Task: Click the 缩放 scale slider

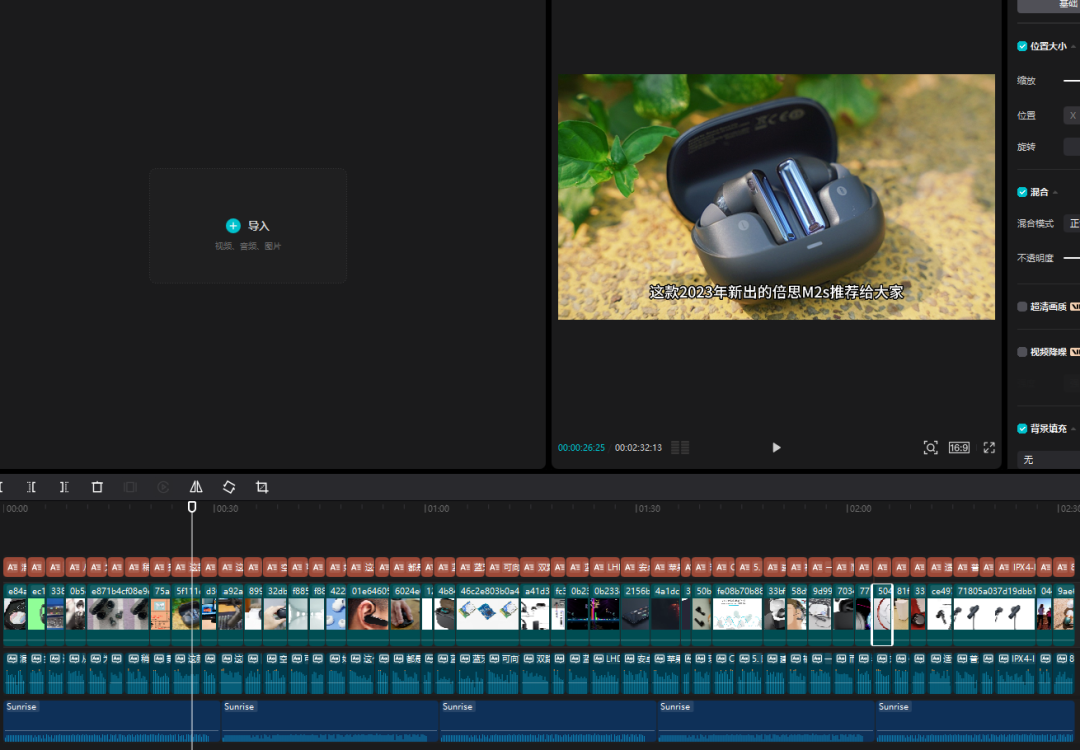Action: [1072, 81]
